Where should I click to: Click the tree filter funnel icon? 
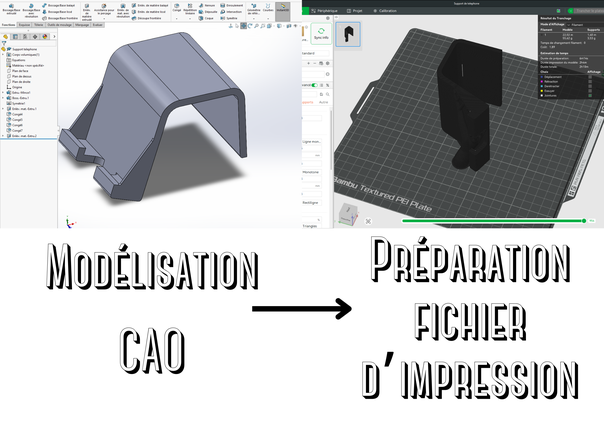click(x=4, y=44)
